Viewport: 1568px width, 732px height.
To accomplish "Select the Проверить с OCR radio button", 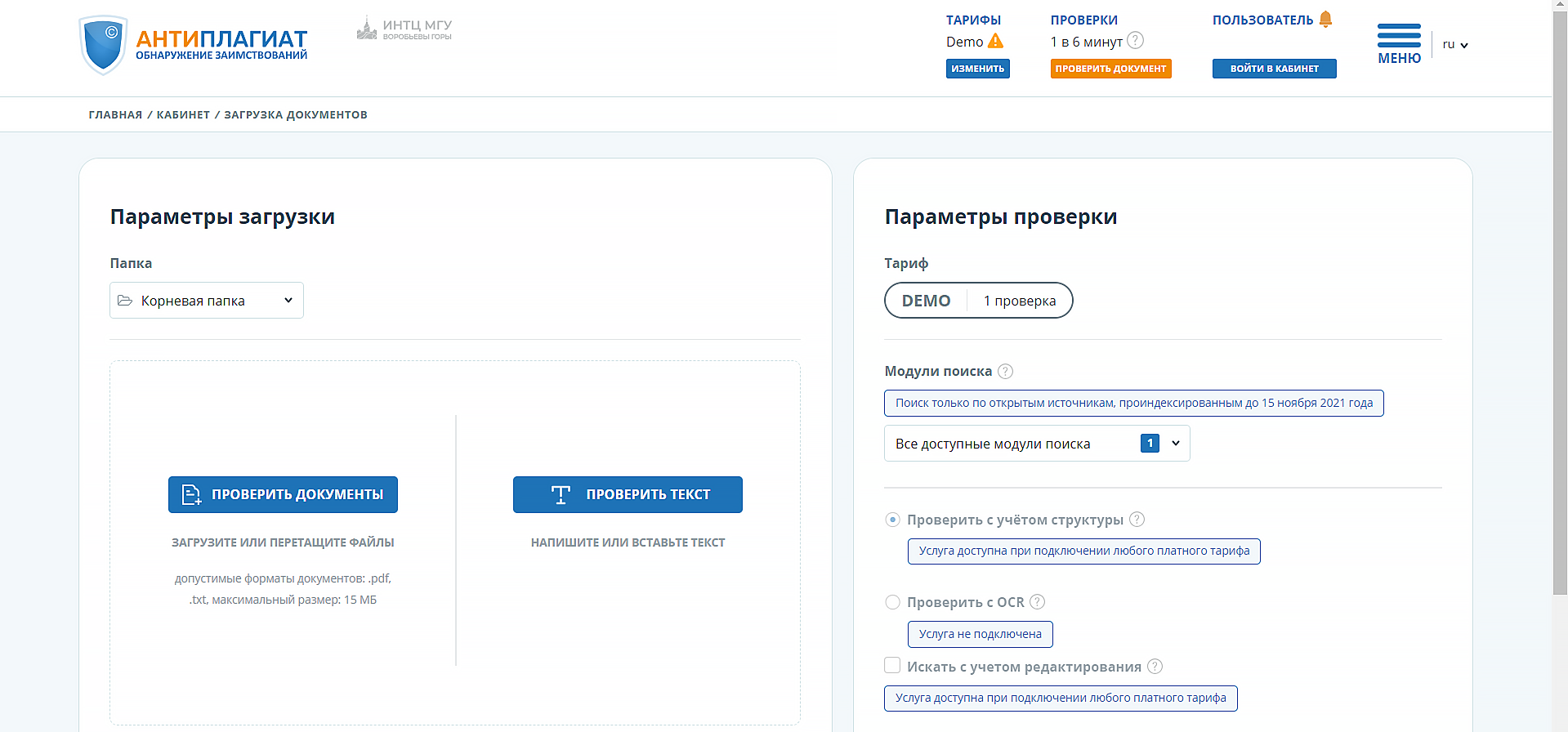I will tap(893, 602).
